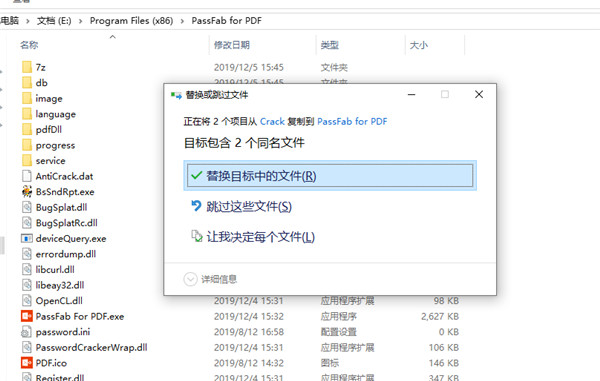Select PasswordCrackerWrap.dll file name
Screen dimensions: 600x381
[x=91, y=347]
